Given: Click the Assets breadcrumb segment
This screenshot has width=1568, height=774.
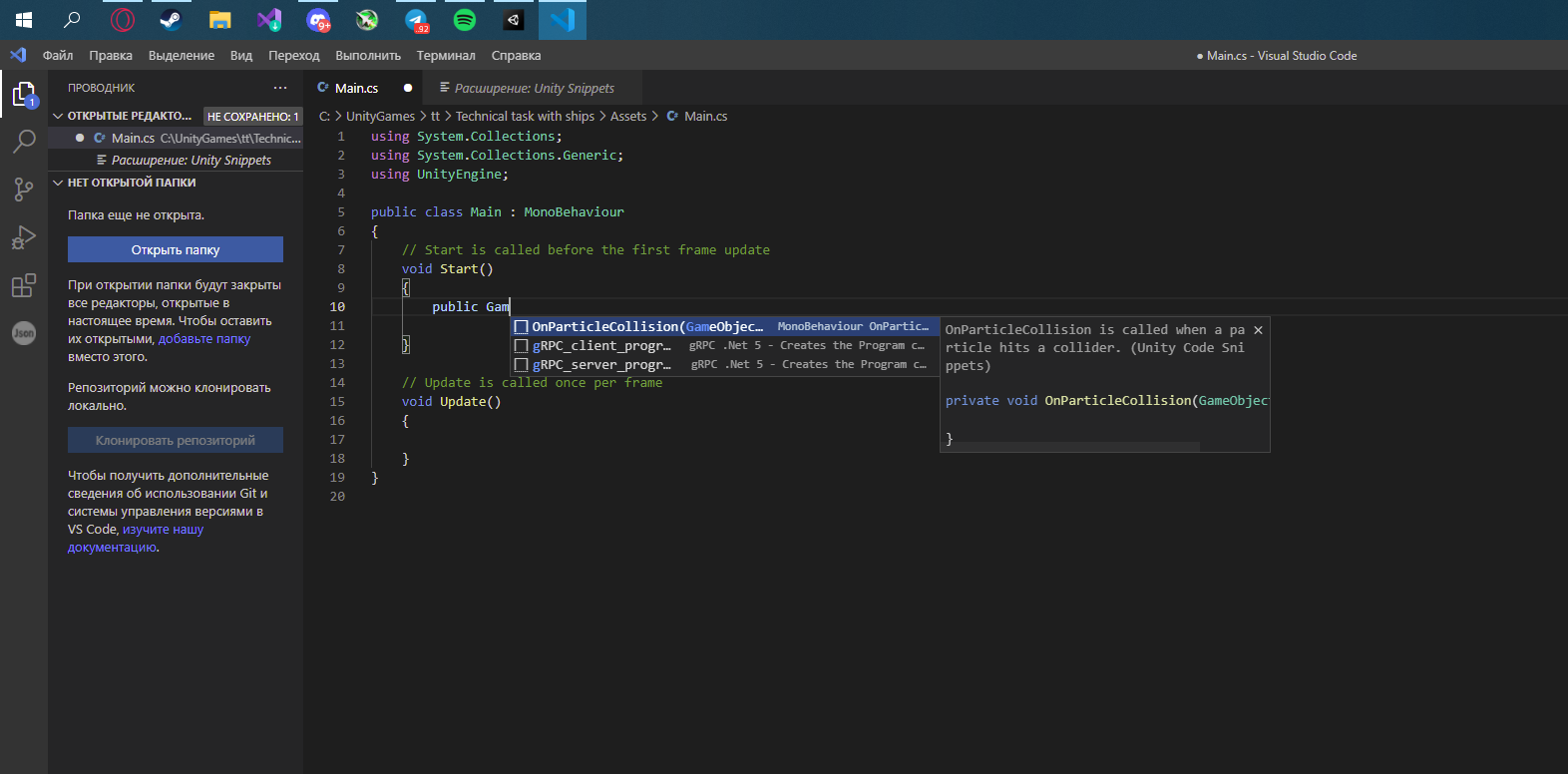Looking at the screenshot, I should click(628, 117).
